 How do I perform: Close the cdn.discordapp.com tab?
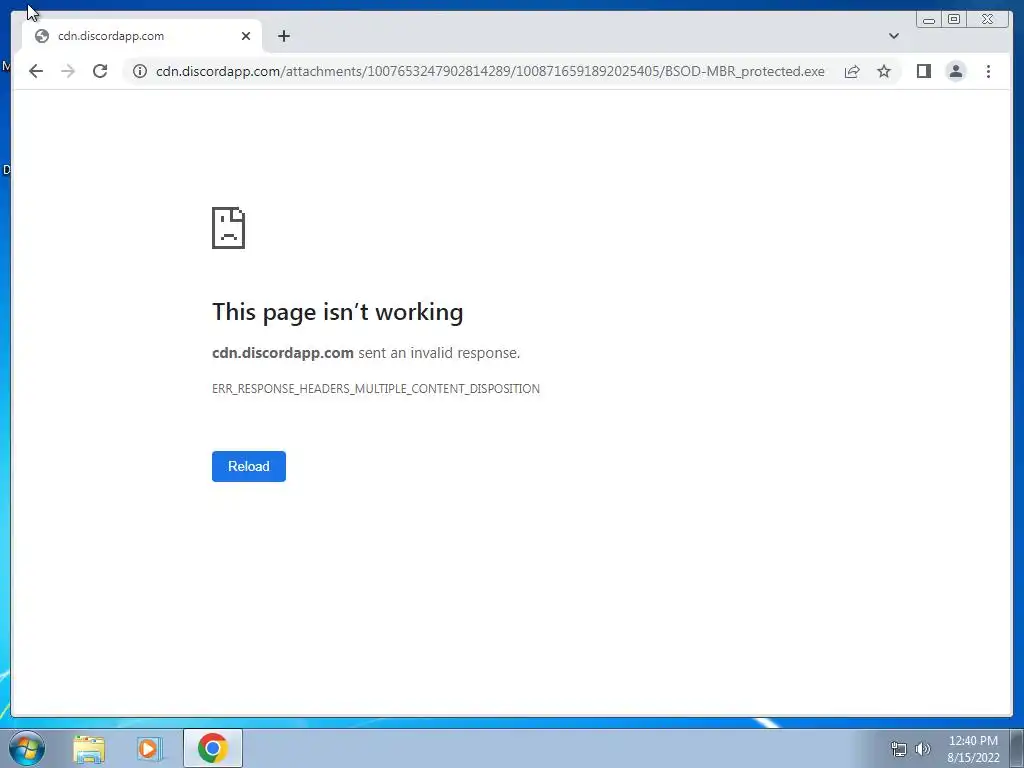click(246, 36)
